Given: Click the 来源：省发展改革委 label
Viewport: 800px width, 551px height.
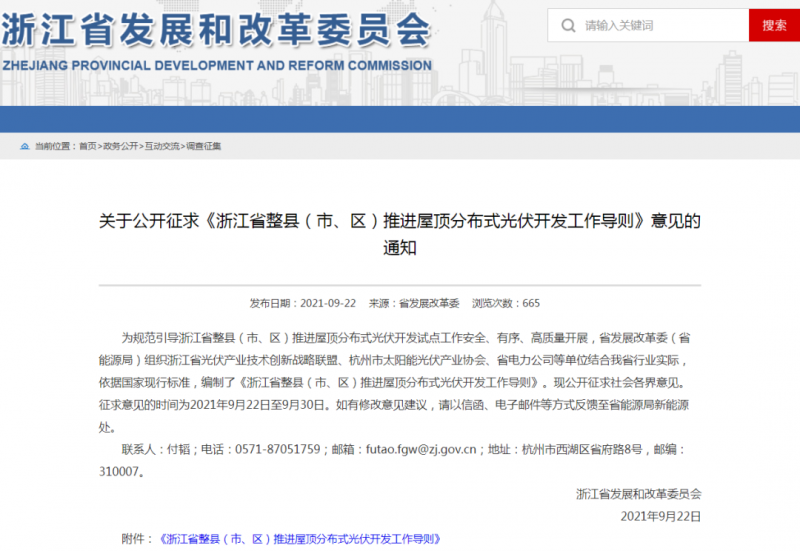Looking at the screenshot, I should click(414, 304).
